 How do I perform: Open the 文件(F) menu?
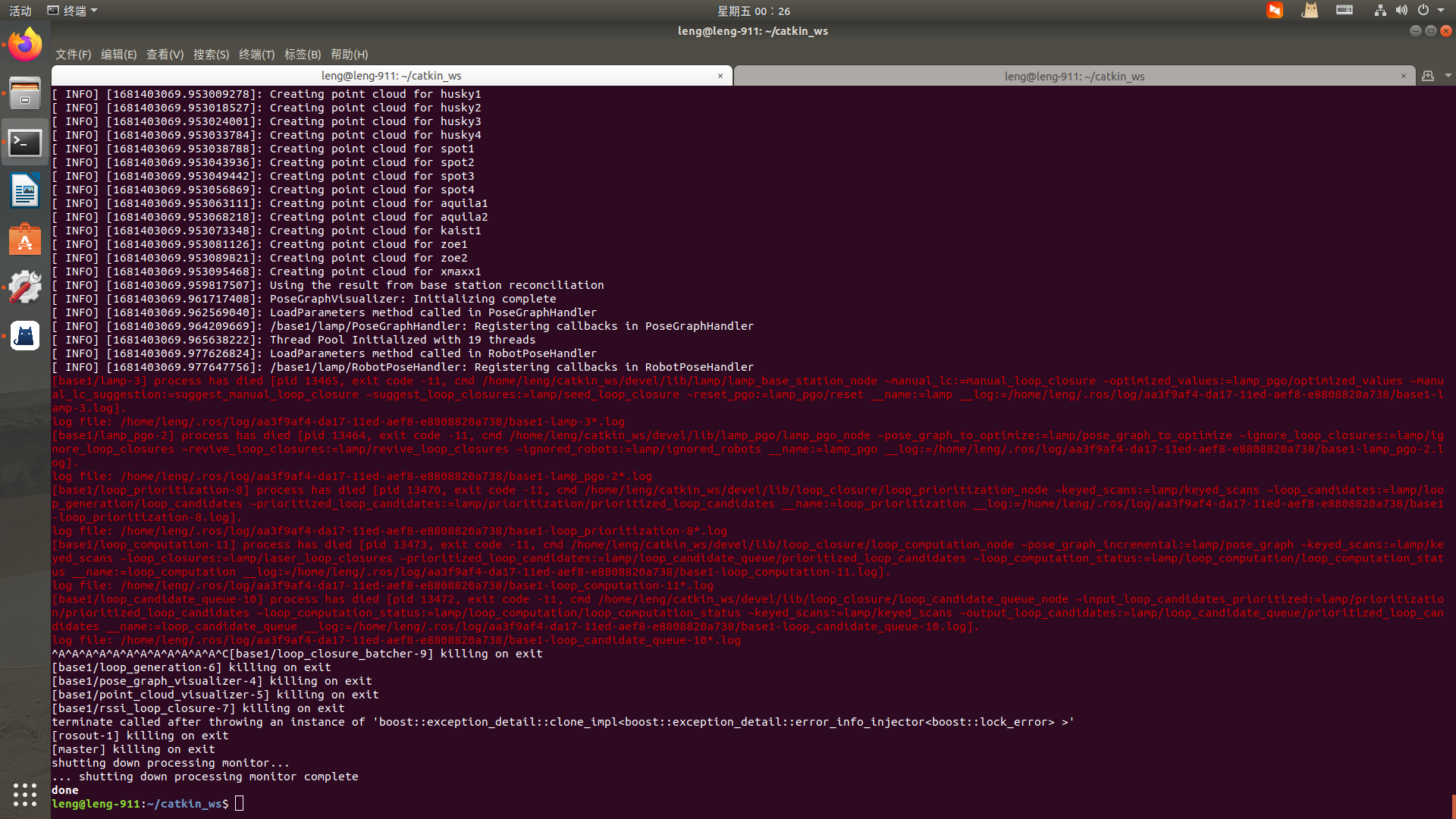pyautogui.click(x=72, y=54)
